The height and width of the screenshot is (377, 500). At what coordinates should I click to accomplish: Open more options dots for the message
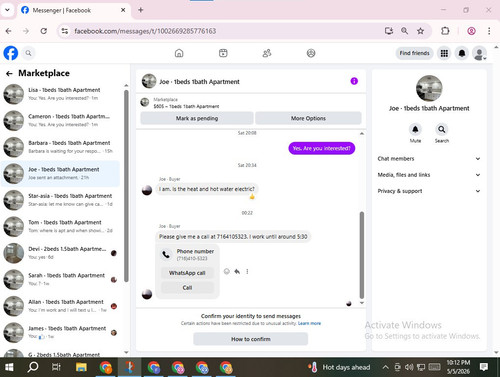(247, 271)
